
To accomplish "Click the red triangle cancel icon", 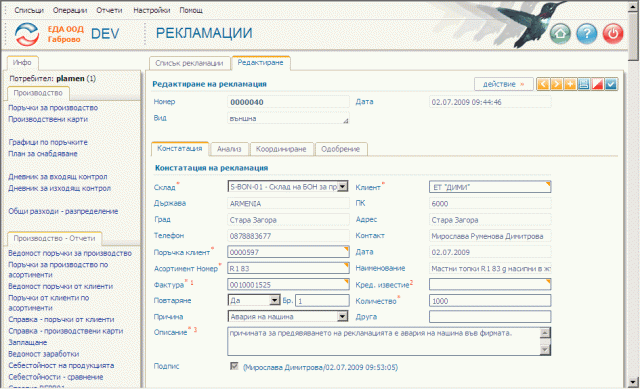I will (x=597, y=84).
